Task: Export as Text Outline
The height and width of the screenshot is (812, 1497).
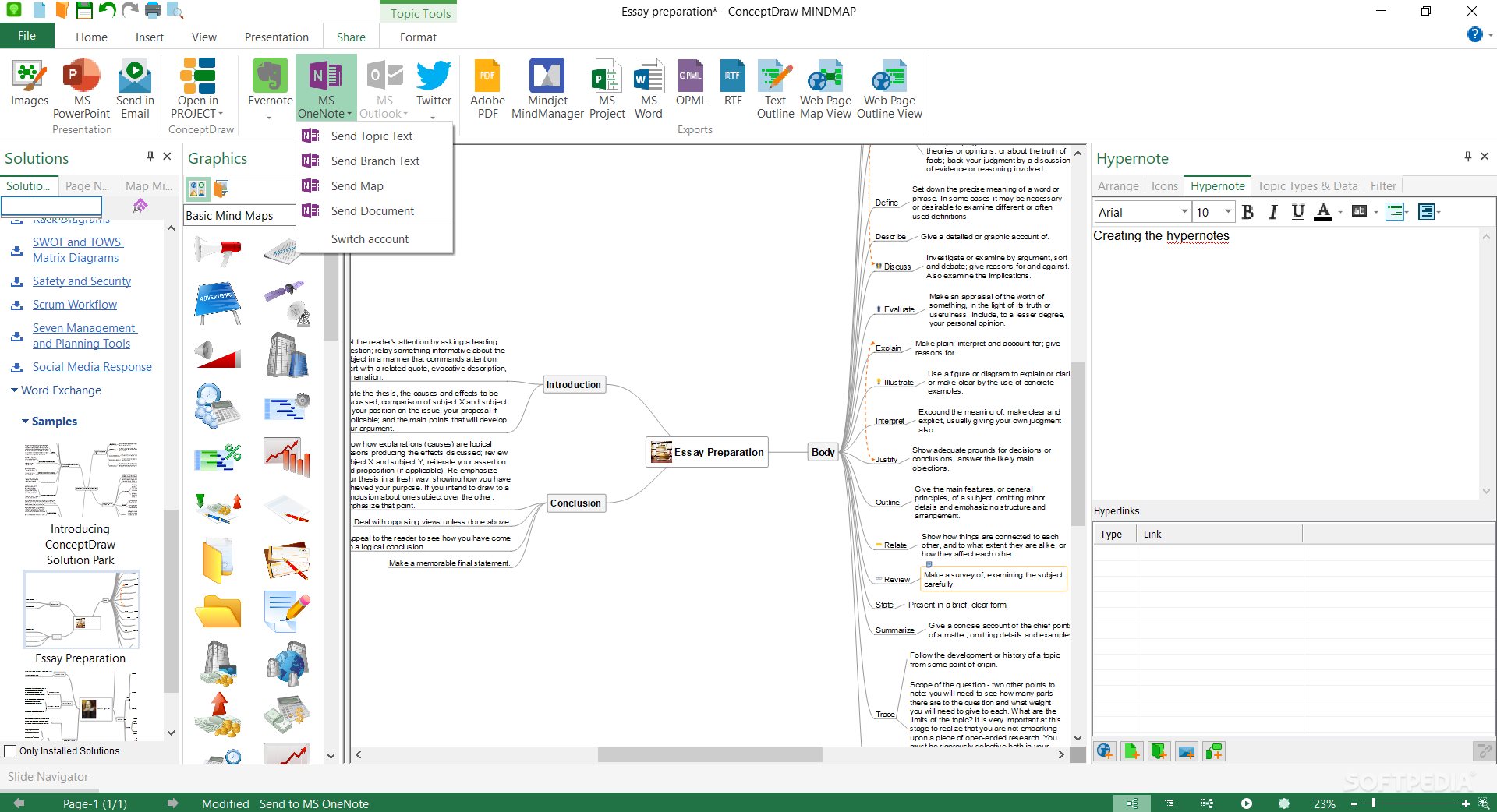Action: pyautogui.click(x=775, y=88)
